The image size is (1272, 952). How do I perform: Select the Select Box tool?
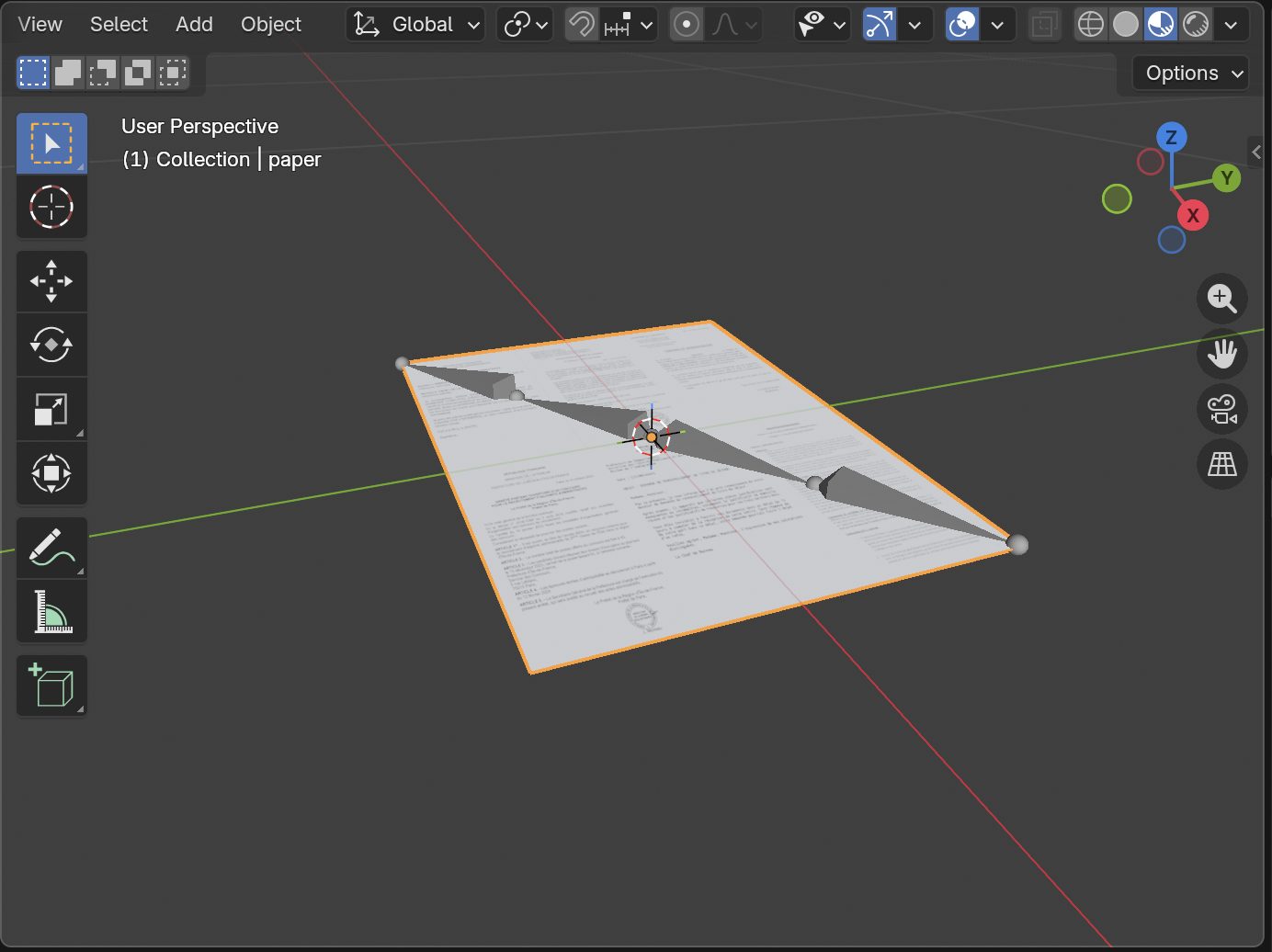pos(51,143)
